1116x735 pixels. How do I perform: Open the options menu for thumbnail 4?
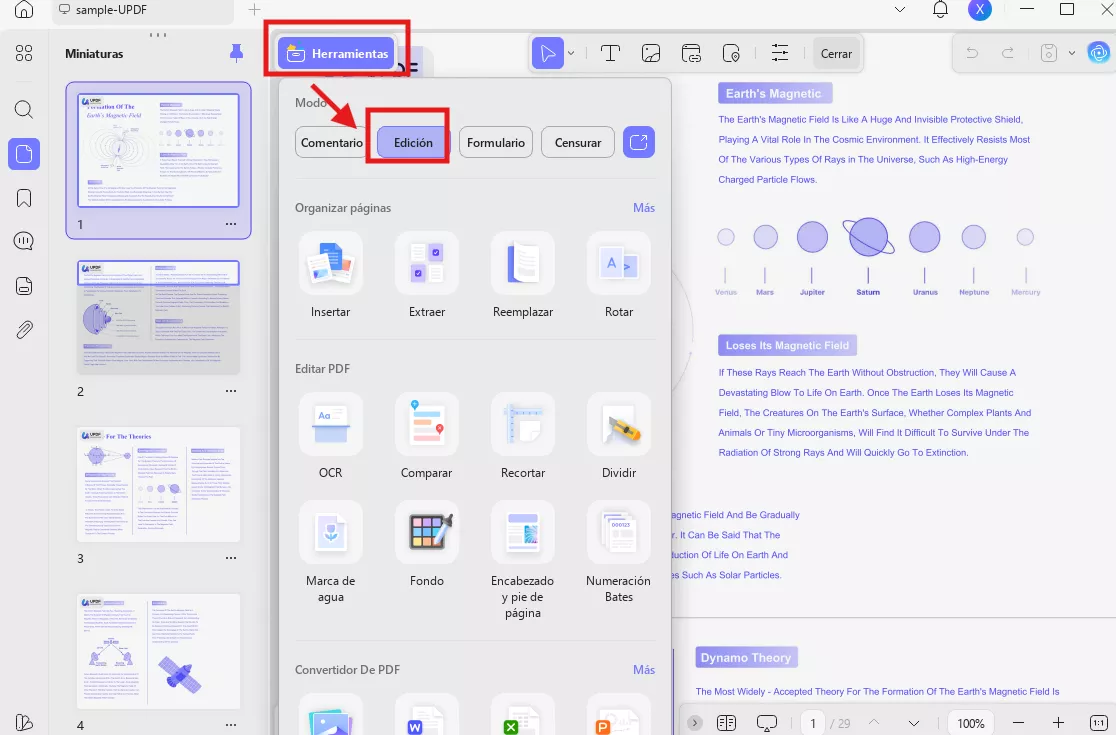pyautogui.click(x=231, y=725)
